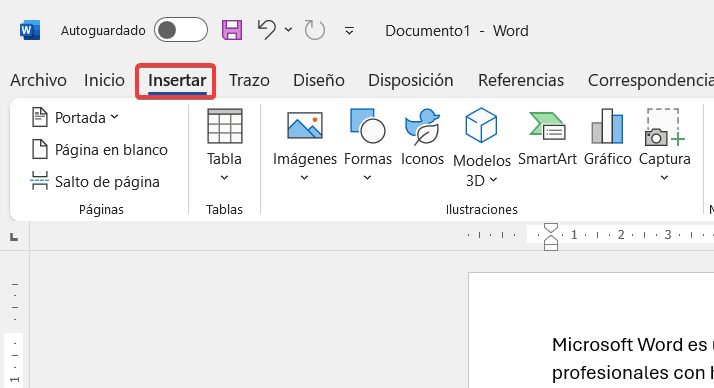Click the Formas shapes icon

point(367,126)
